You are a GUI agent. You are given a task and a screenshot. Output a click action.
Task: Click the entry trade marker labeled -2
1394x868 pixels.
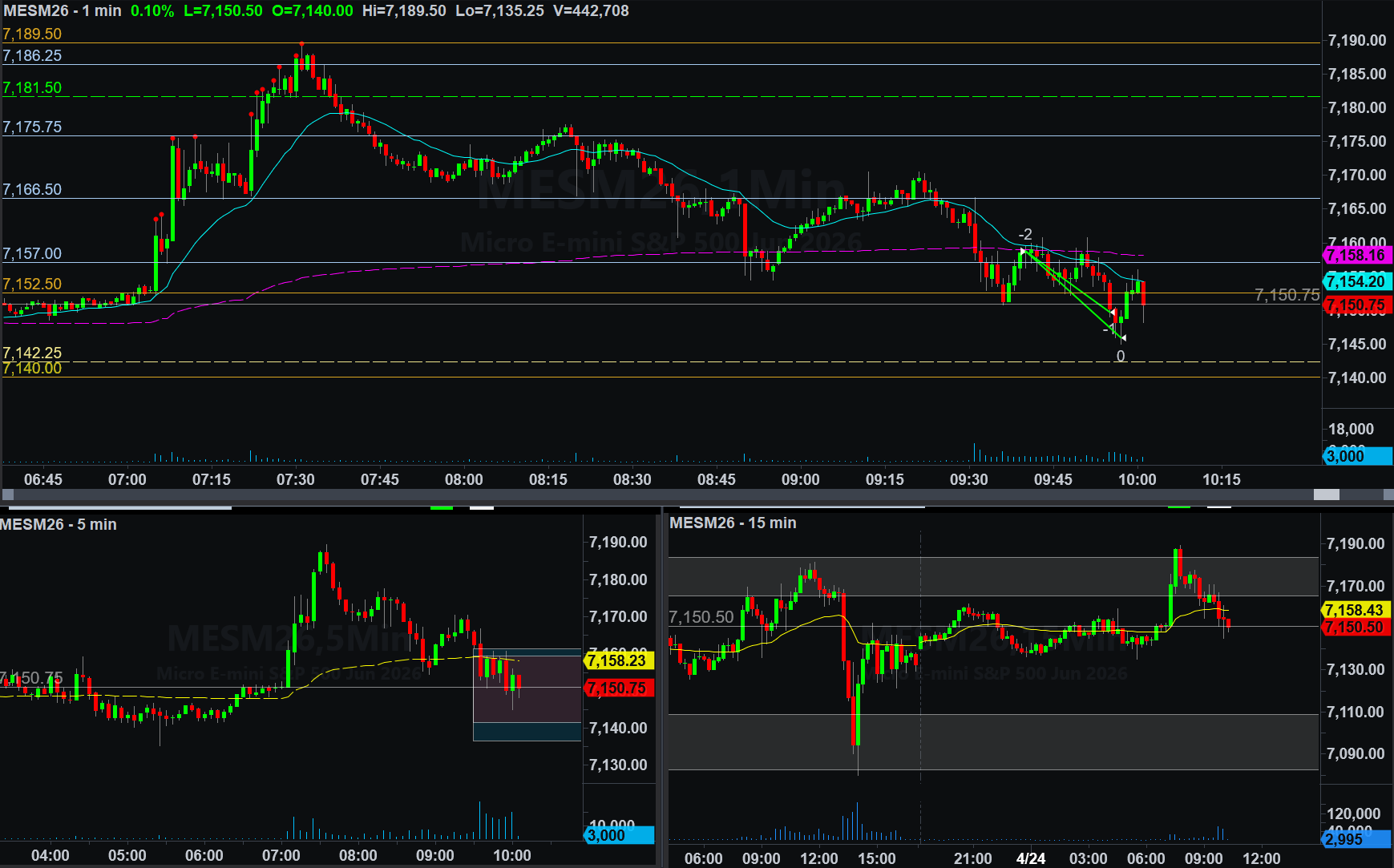(1023, 251)
